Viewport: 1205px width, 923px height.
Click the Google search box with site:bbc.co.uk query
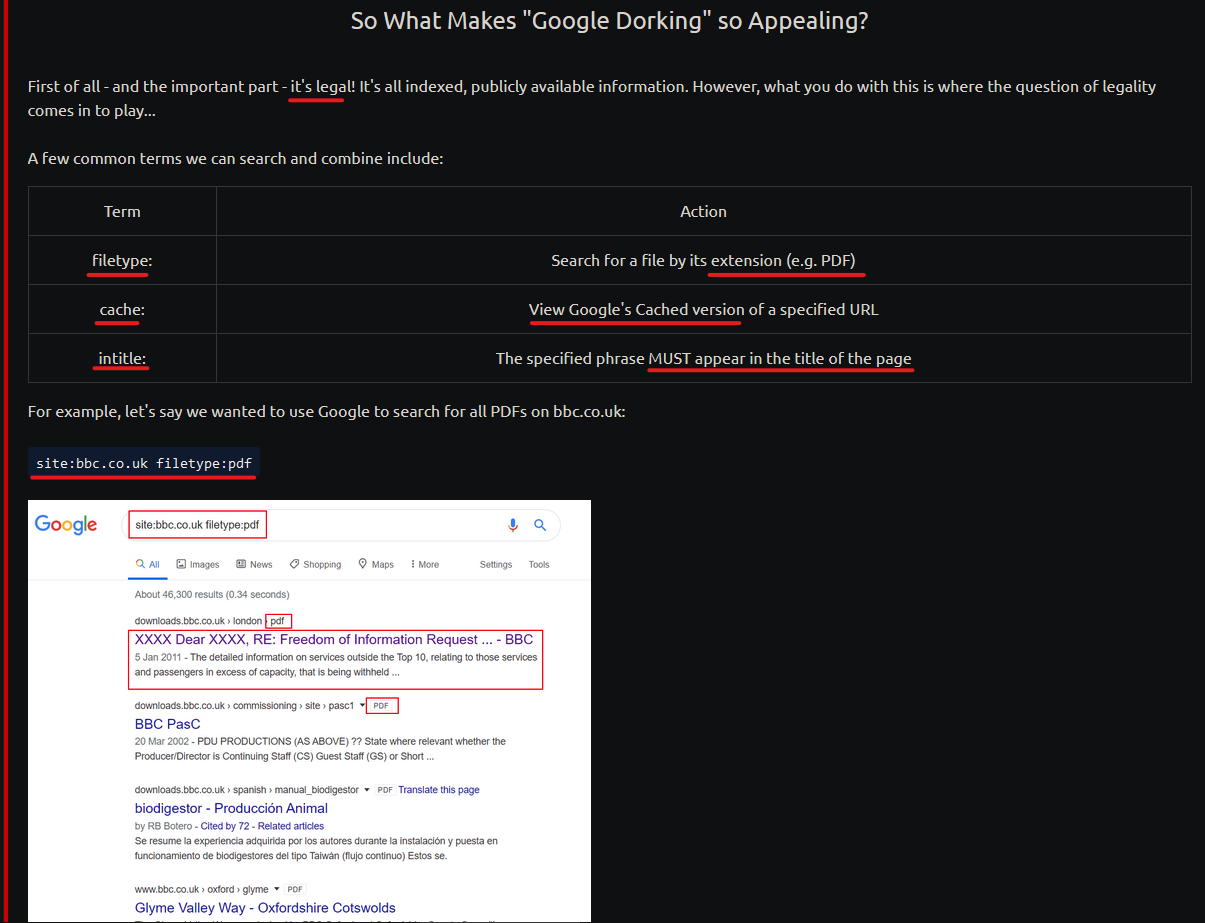341,525
